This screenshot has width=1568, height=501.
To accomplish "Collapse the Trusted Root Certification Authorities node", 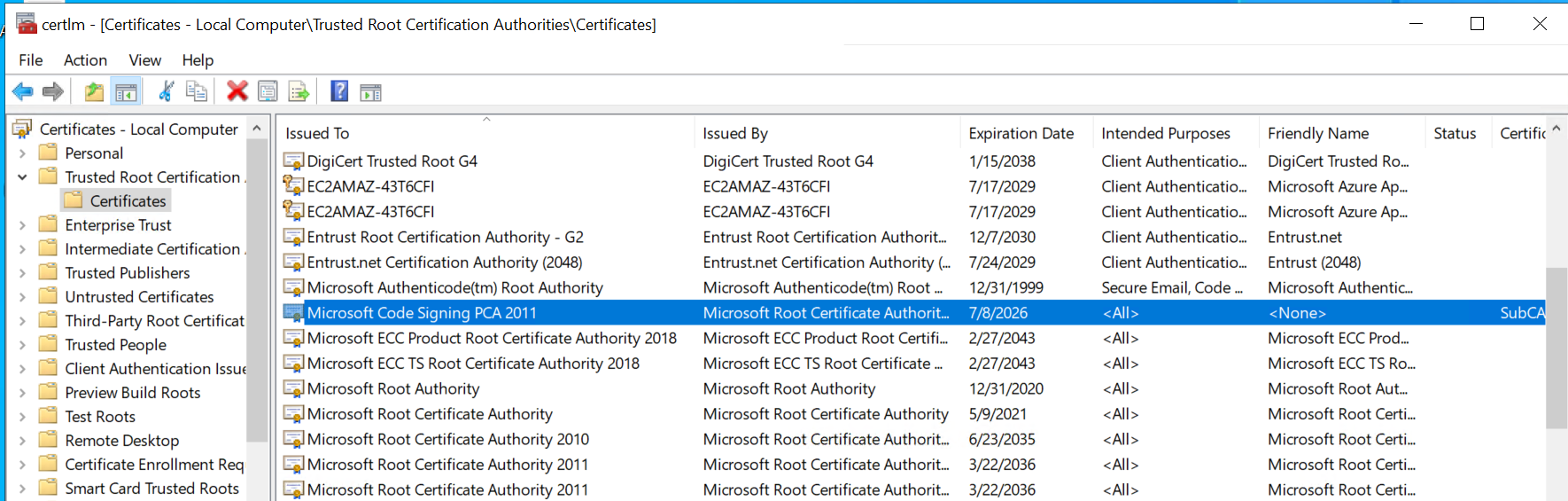I will (22, 177).
